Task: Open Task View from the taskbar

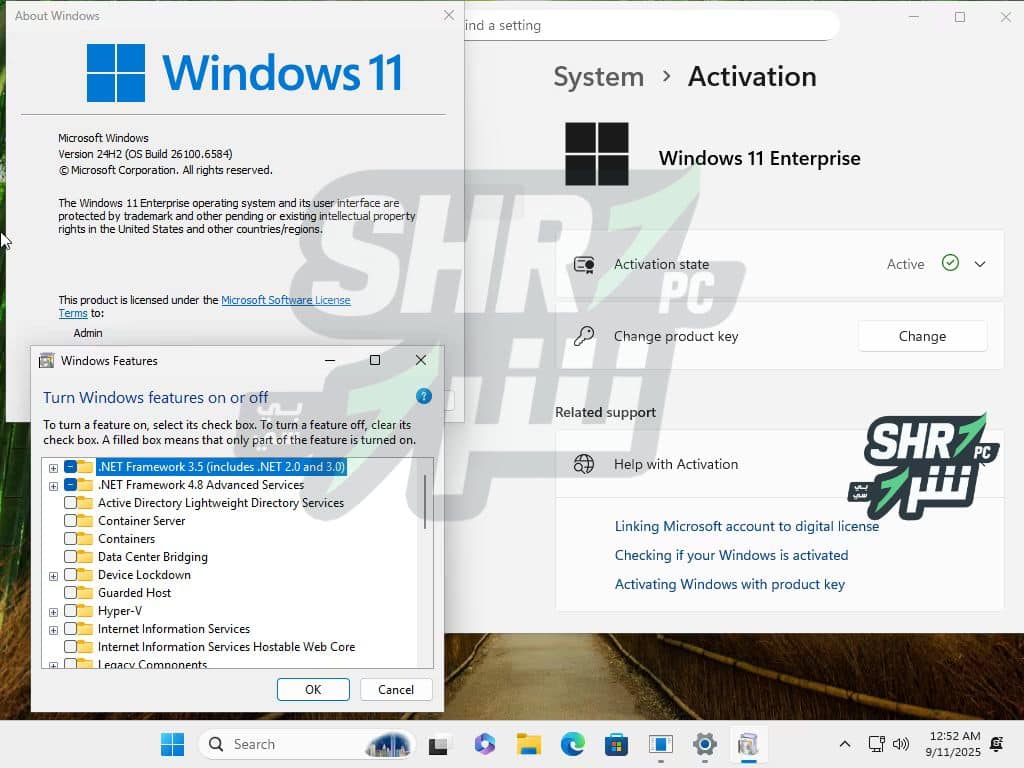Action: pos(438,744)
